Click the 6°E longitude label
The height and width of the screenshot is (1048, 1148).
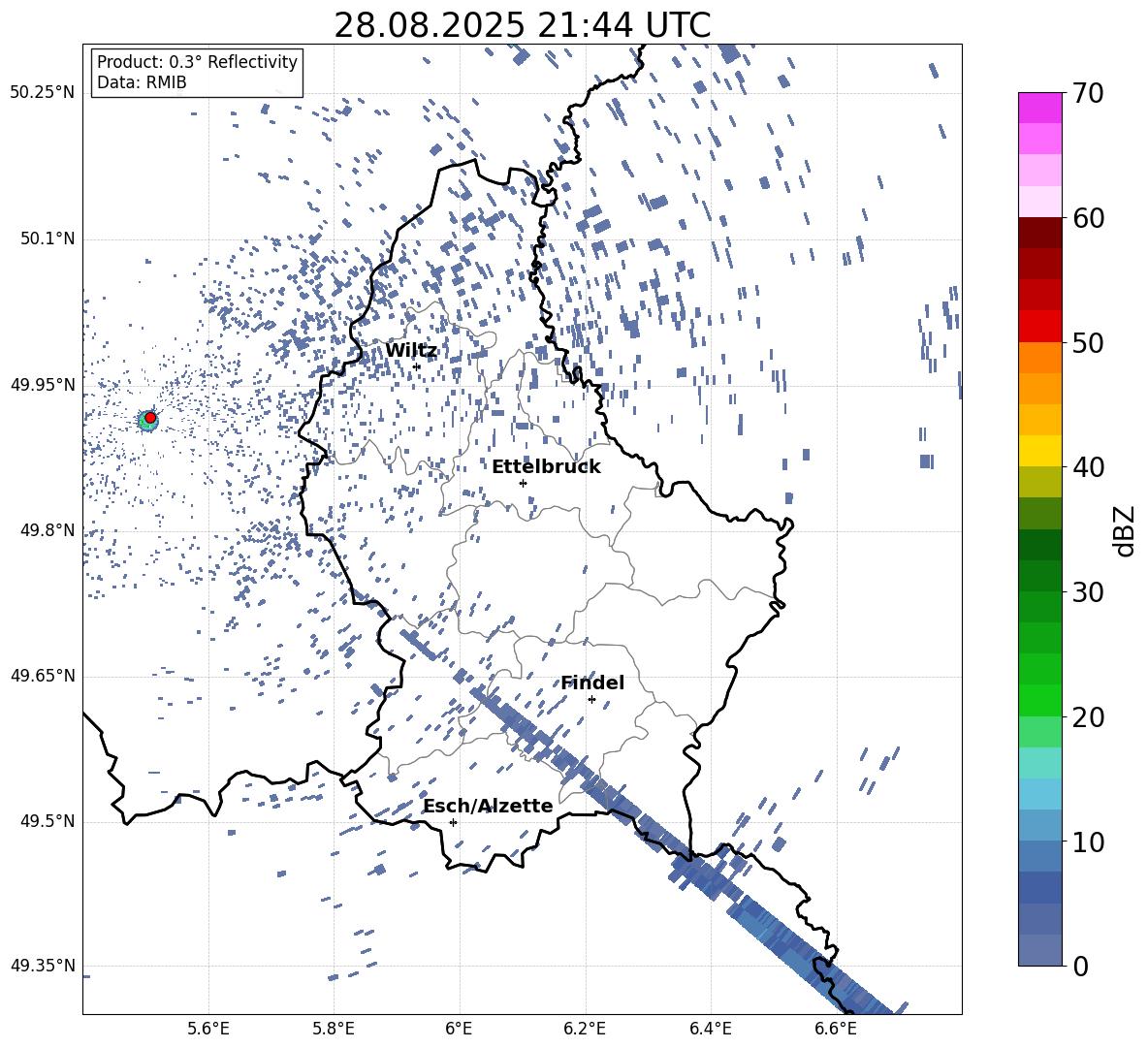tap(459, 1029)
